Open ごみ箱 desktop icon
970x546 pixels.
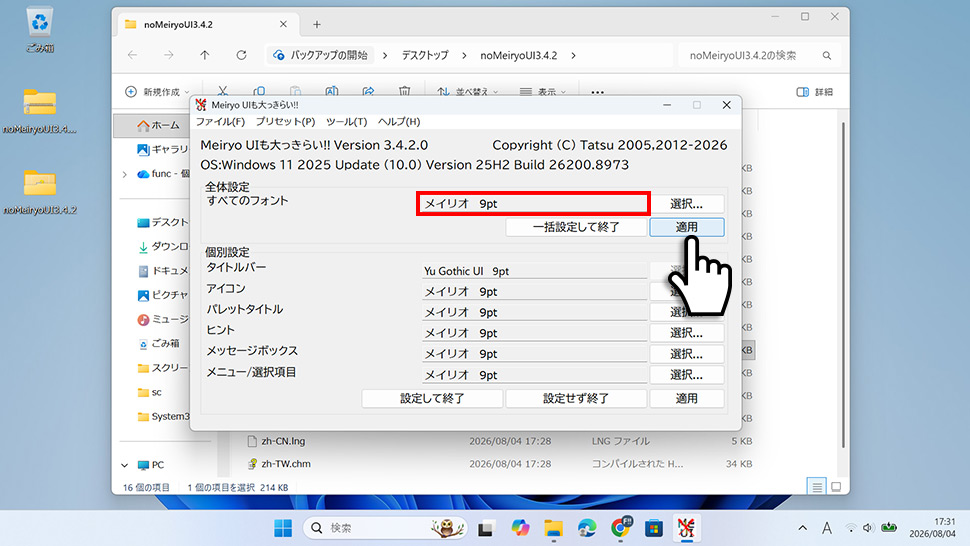pyautogui.click(x=40, y=30)
